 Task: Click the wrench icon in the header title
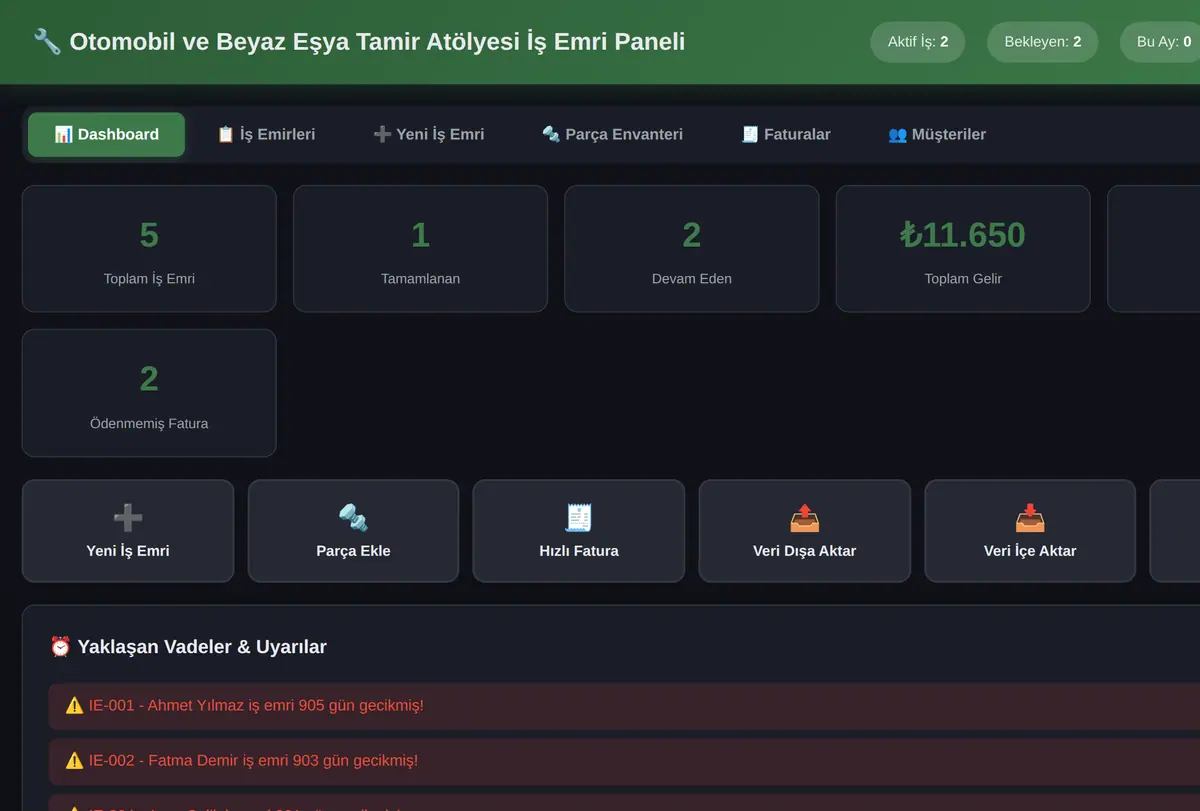pos(47,42)
